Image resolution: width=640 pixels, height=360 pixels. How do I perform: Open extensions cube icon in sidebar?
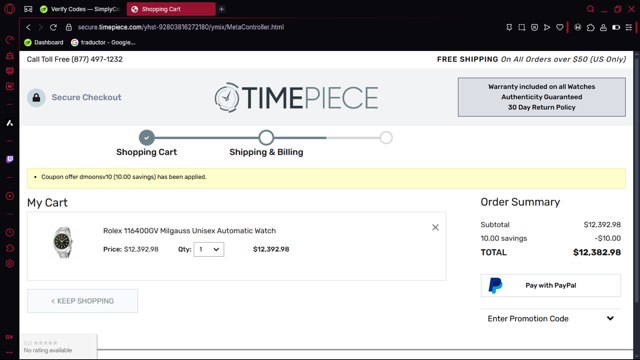click(9, 248)
